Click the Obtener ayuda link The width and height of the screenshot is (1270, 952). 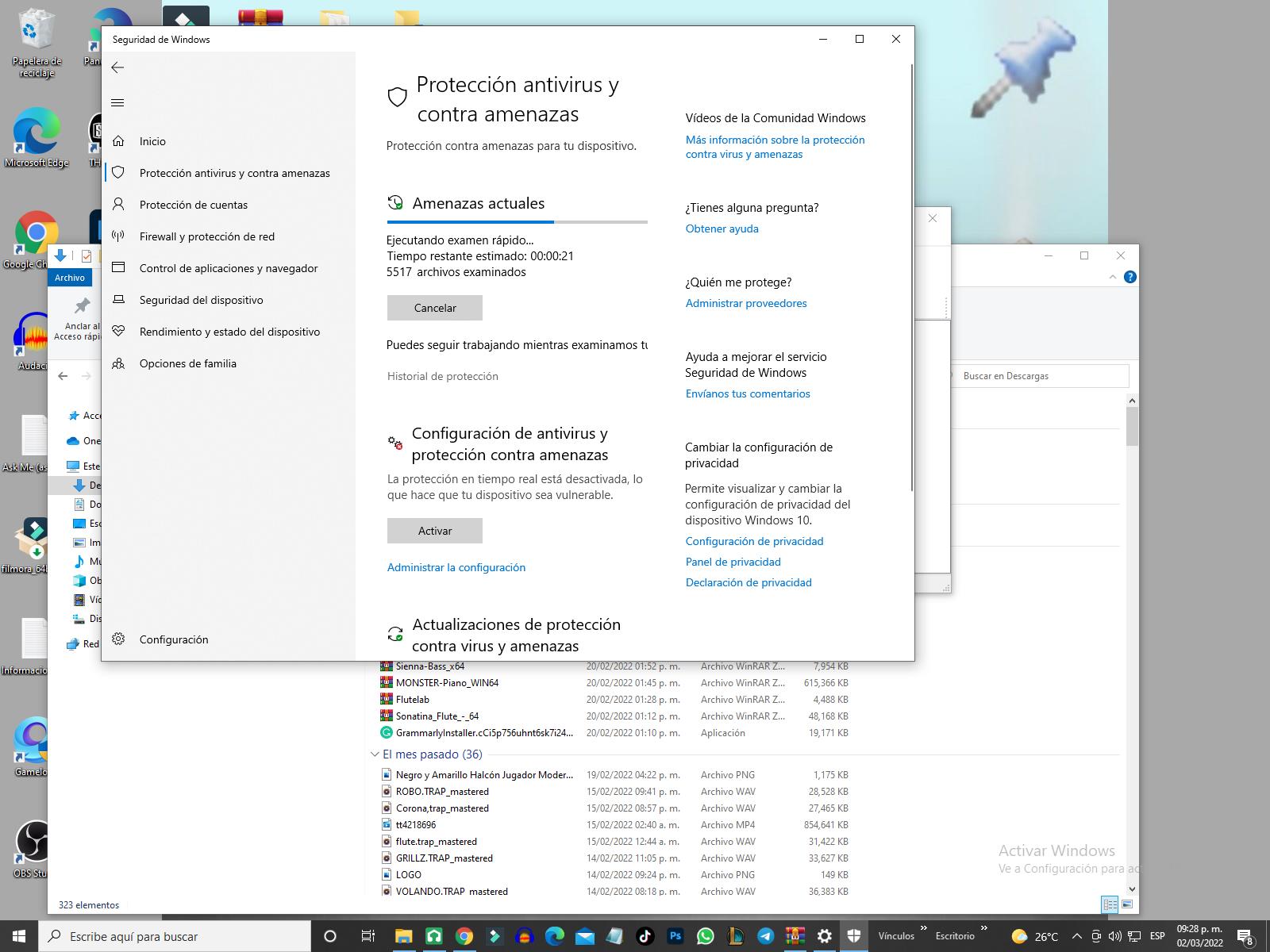pos(722,228)
